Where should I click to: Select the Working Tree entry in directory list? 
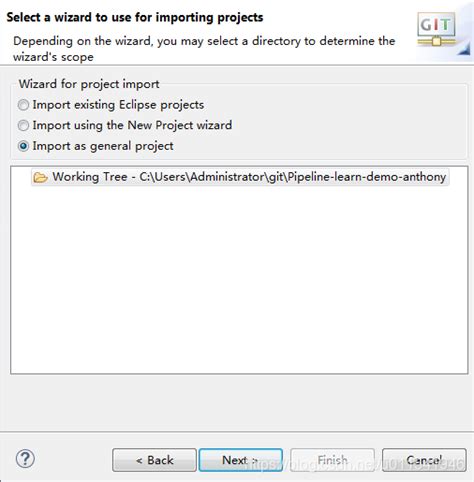click(240, 177)
